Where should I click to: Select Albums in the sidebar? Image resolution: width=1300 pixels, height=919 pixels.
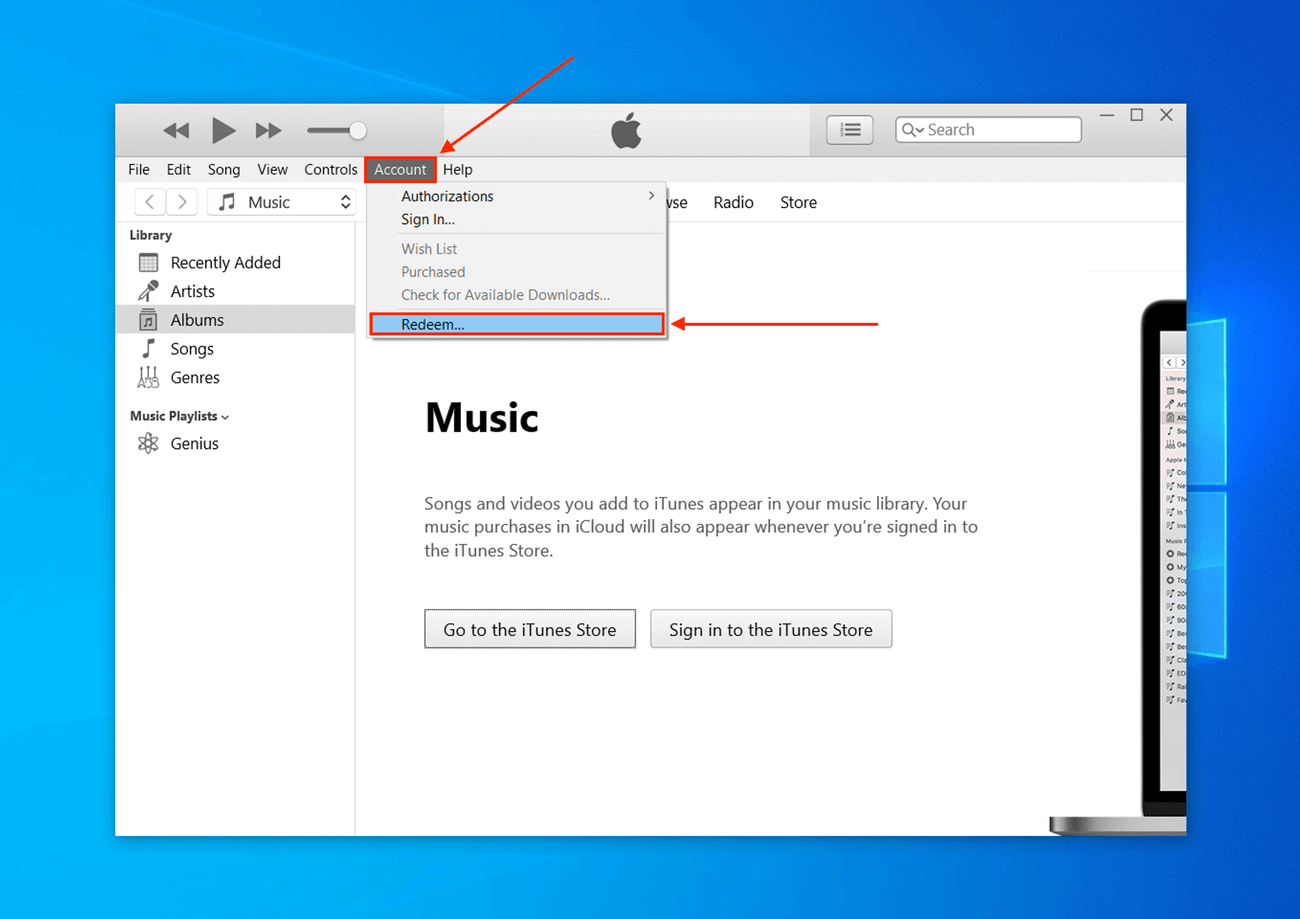click(235, 320)
